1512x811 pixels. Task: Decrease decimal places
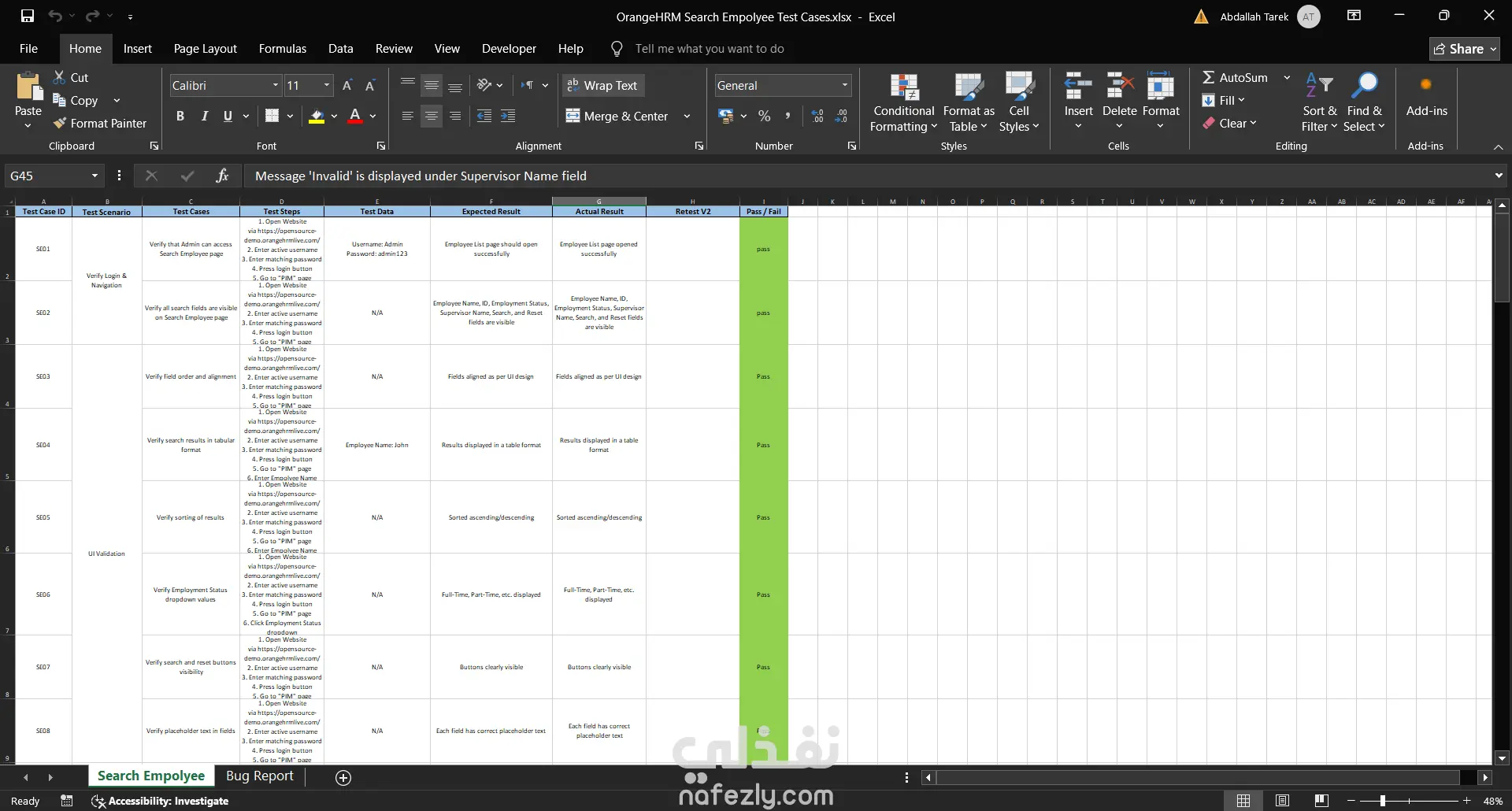tap(841, 116)
